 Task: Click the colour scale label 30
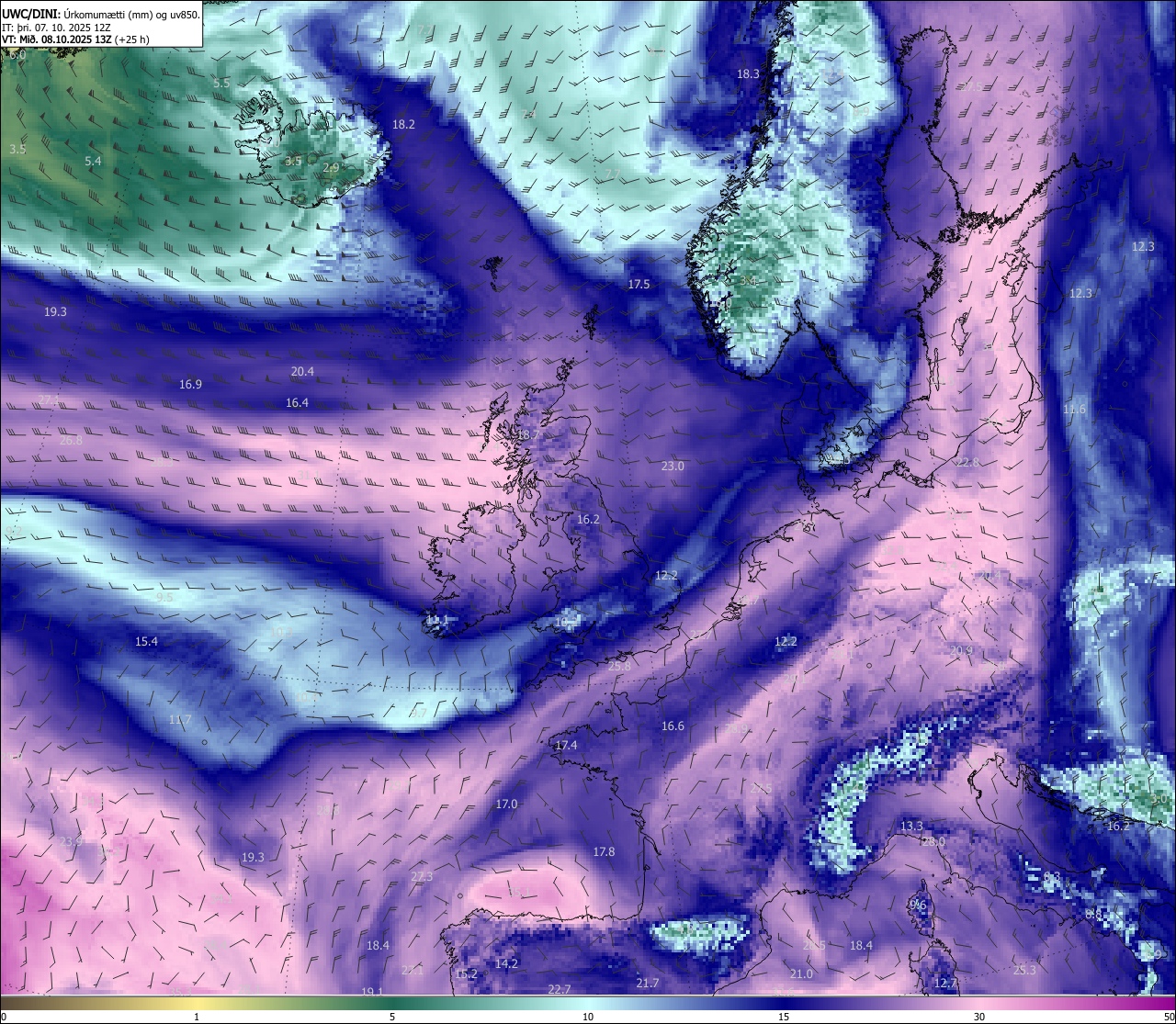click(979, 1017)
